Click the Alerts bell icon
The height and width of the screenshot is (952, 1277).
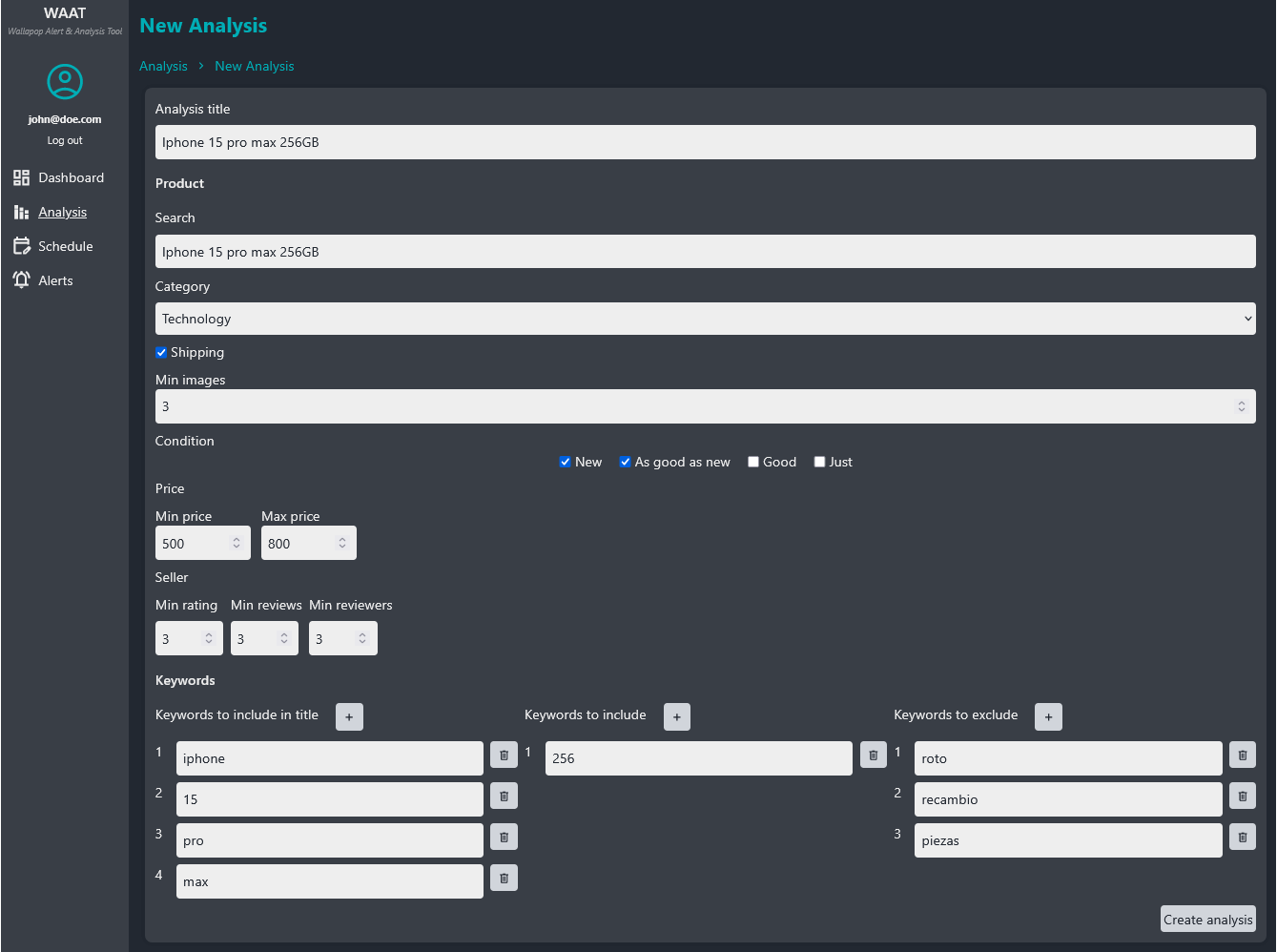[x=21, y=280]
